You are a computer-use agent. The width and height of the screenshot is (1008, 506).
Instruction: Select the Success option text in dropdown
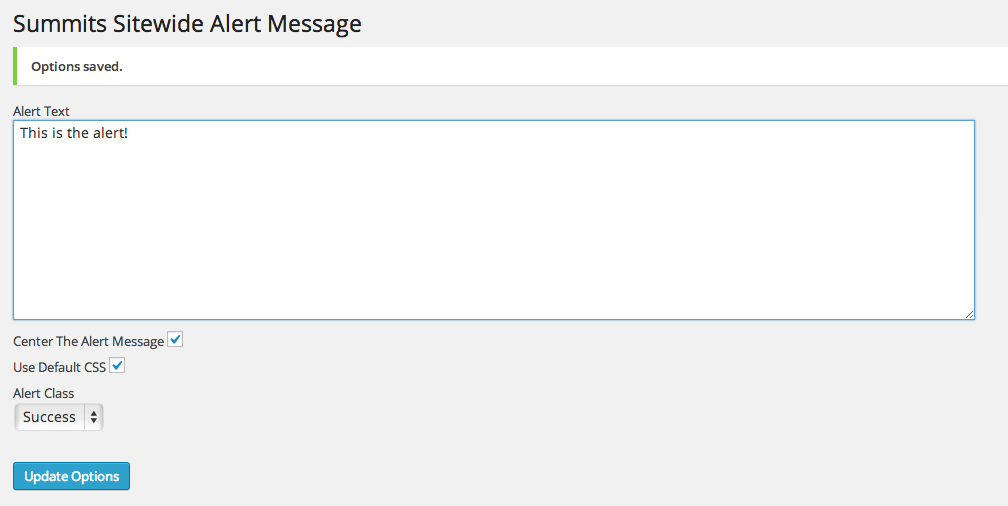50,417
